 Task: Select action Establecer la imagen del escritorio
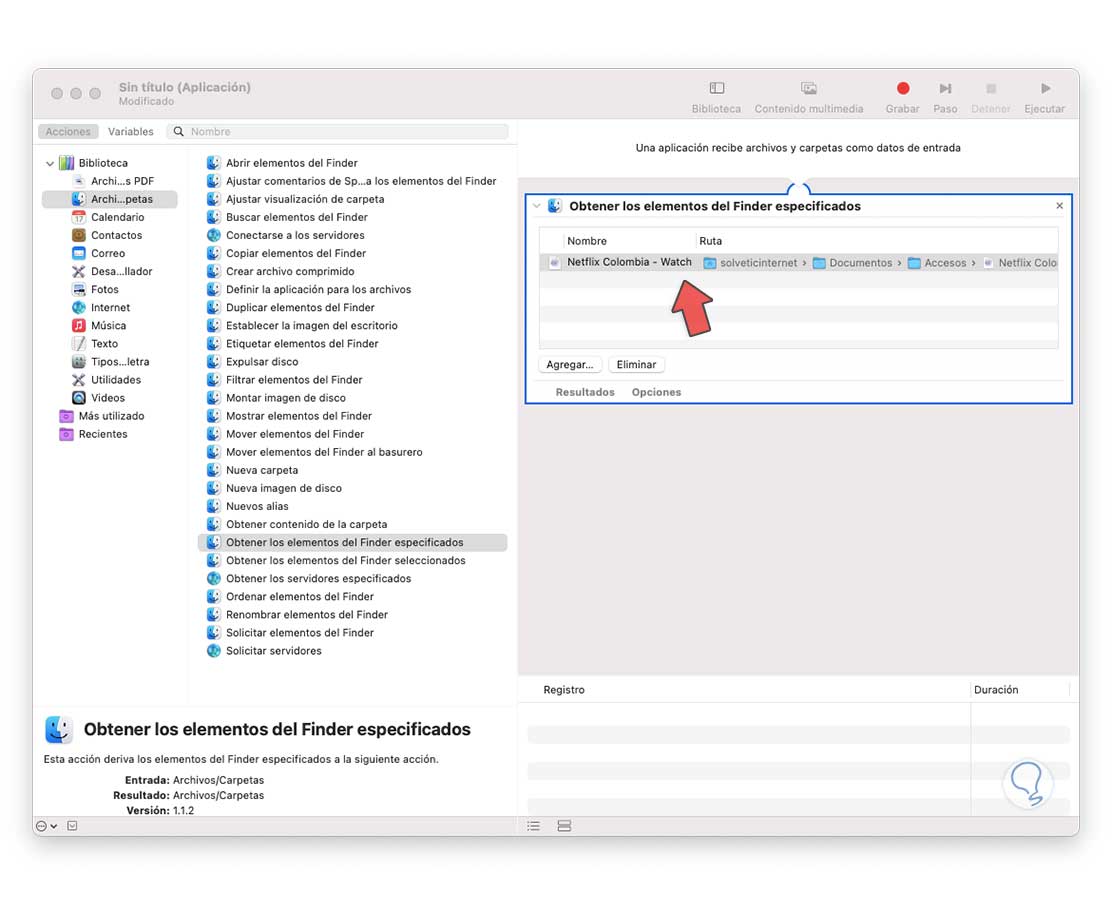(x=302, y=325)
